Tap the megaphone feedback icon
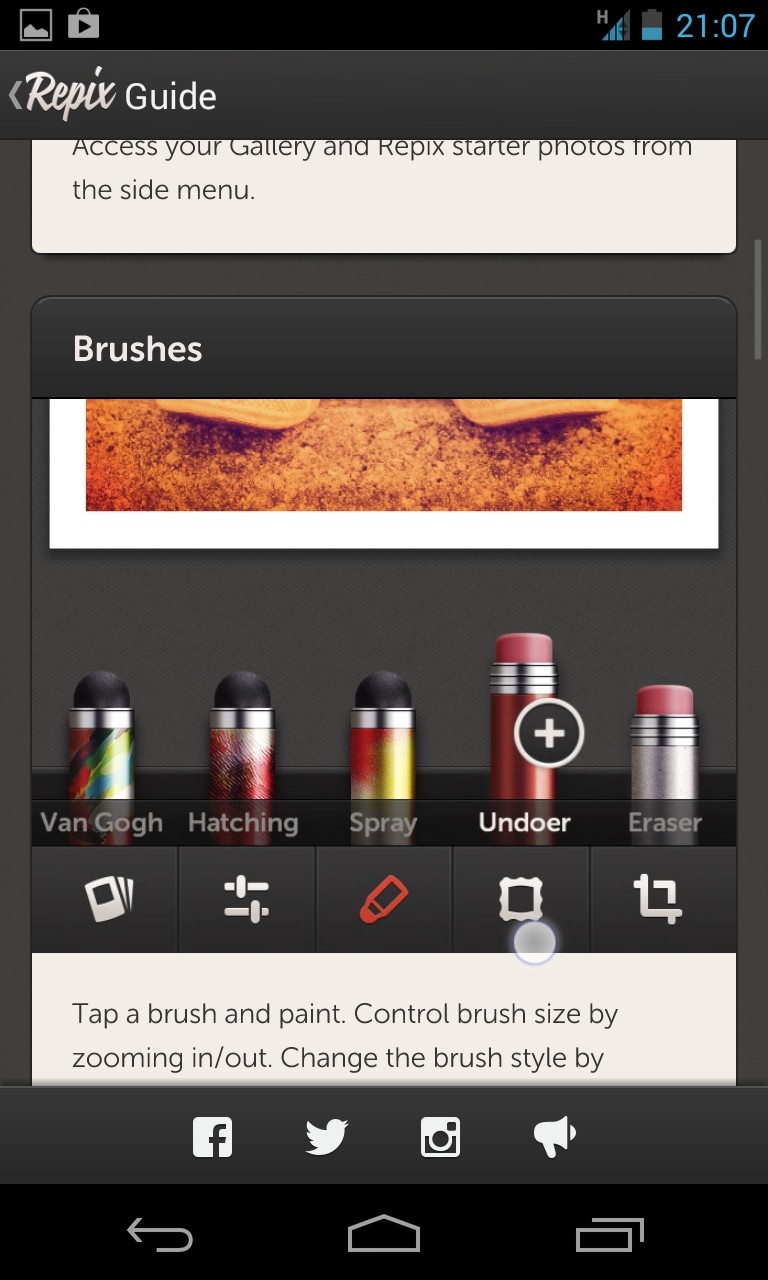Image resolution: width=768 pixels, height=1280 pixels. click(555, 1137)
